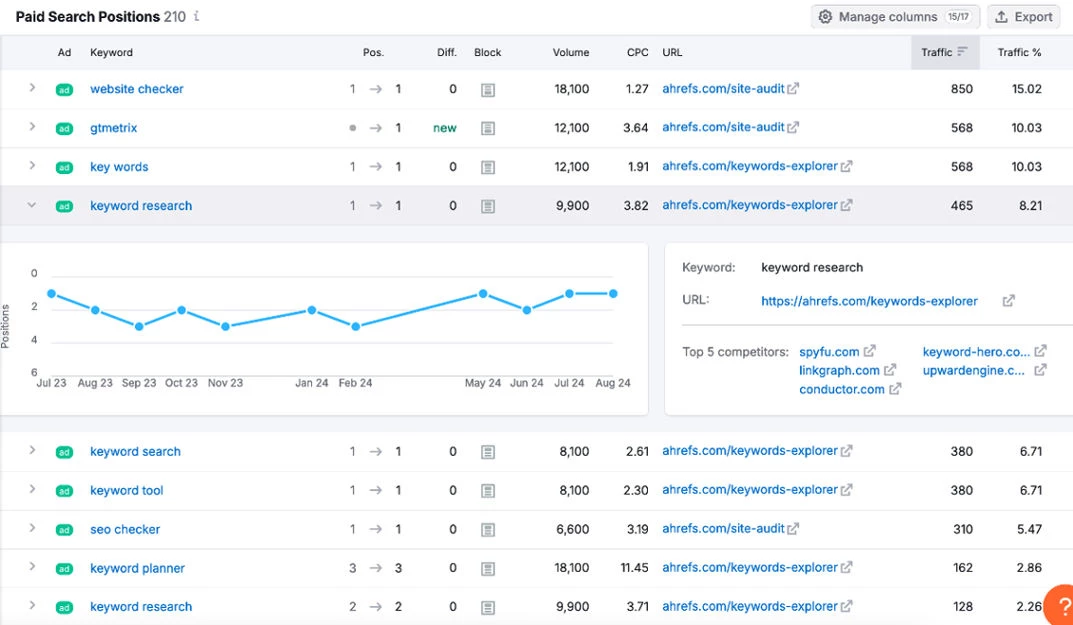
Task: Open external link icon for key words URL
Action: 846,166
